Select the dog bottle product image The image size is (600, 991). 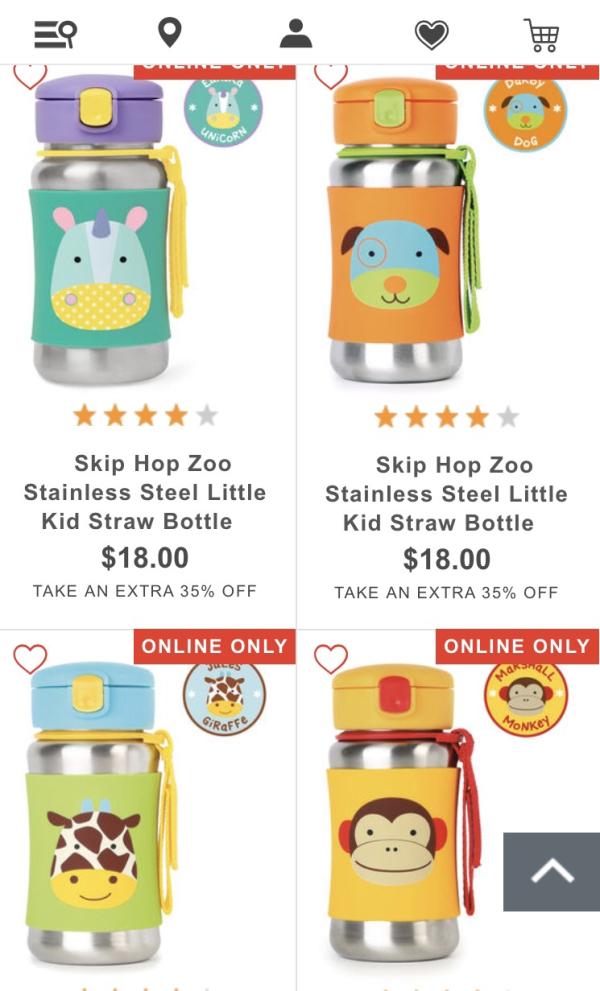pyautogui.click(x=403, y=229)
